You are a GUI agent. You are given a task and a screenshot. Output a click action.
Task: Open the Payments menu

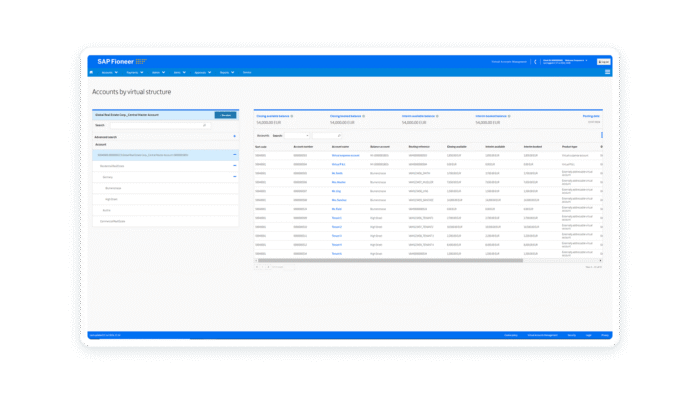click(135, 72)
